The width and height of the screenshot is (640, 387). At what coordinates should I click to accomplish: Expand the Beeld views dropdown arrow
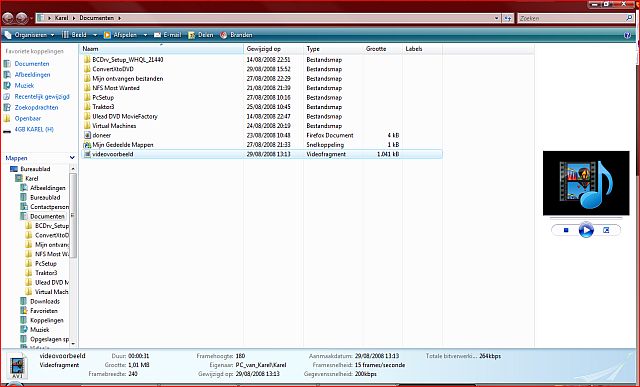[x=95, y=35]
